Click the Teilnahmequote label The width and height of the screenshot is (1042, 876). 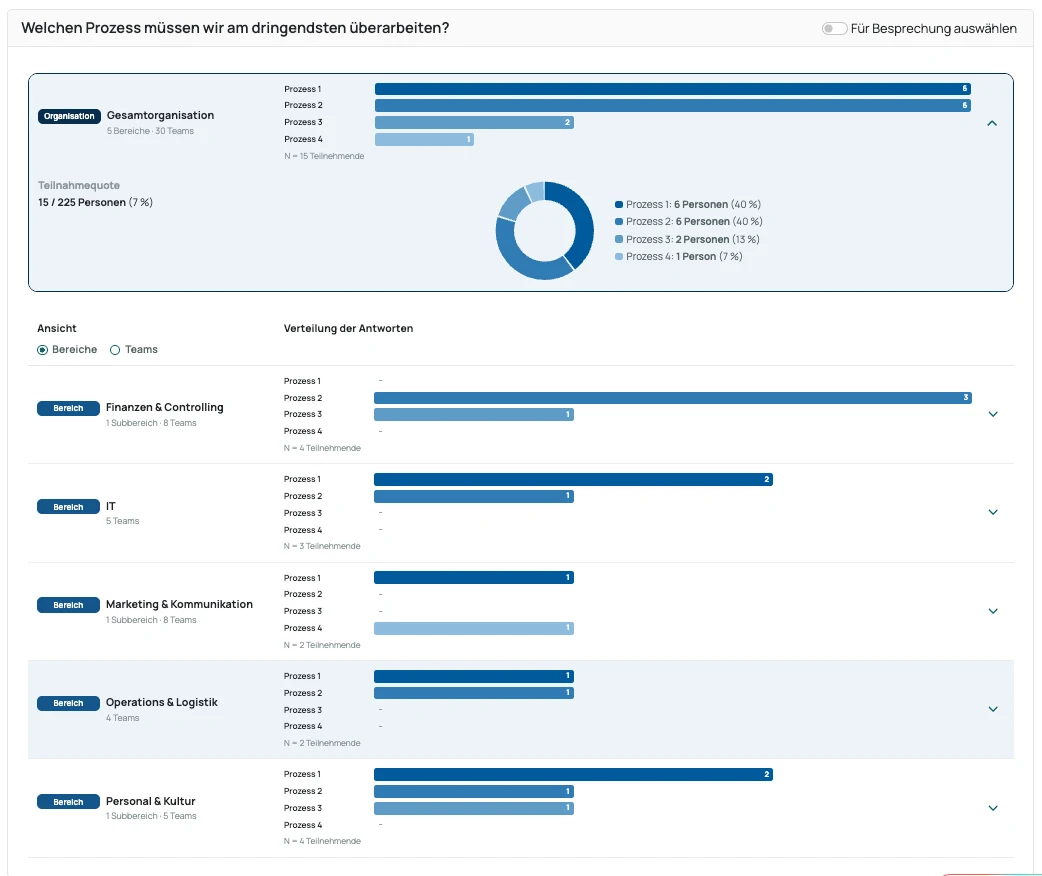(x=79, y=185)
